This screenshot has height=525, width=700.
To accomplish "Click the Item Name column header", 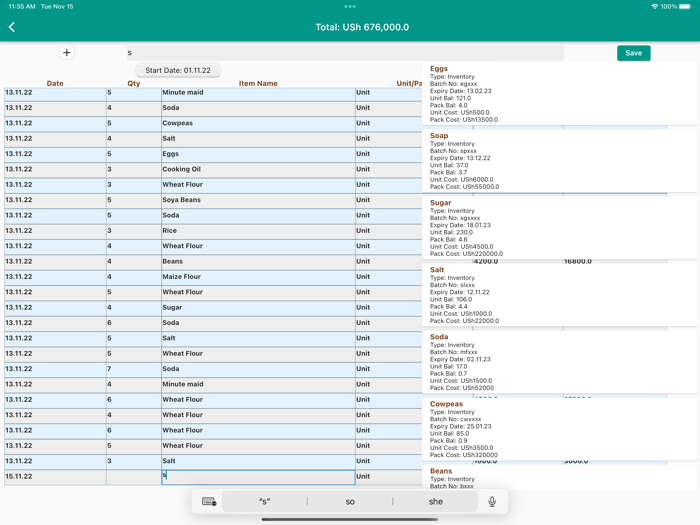I will coord(258,83).
